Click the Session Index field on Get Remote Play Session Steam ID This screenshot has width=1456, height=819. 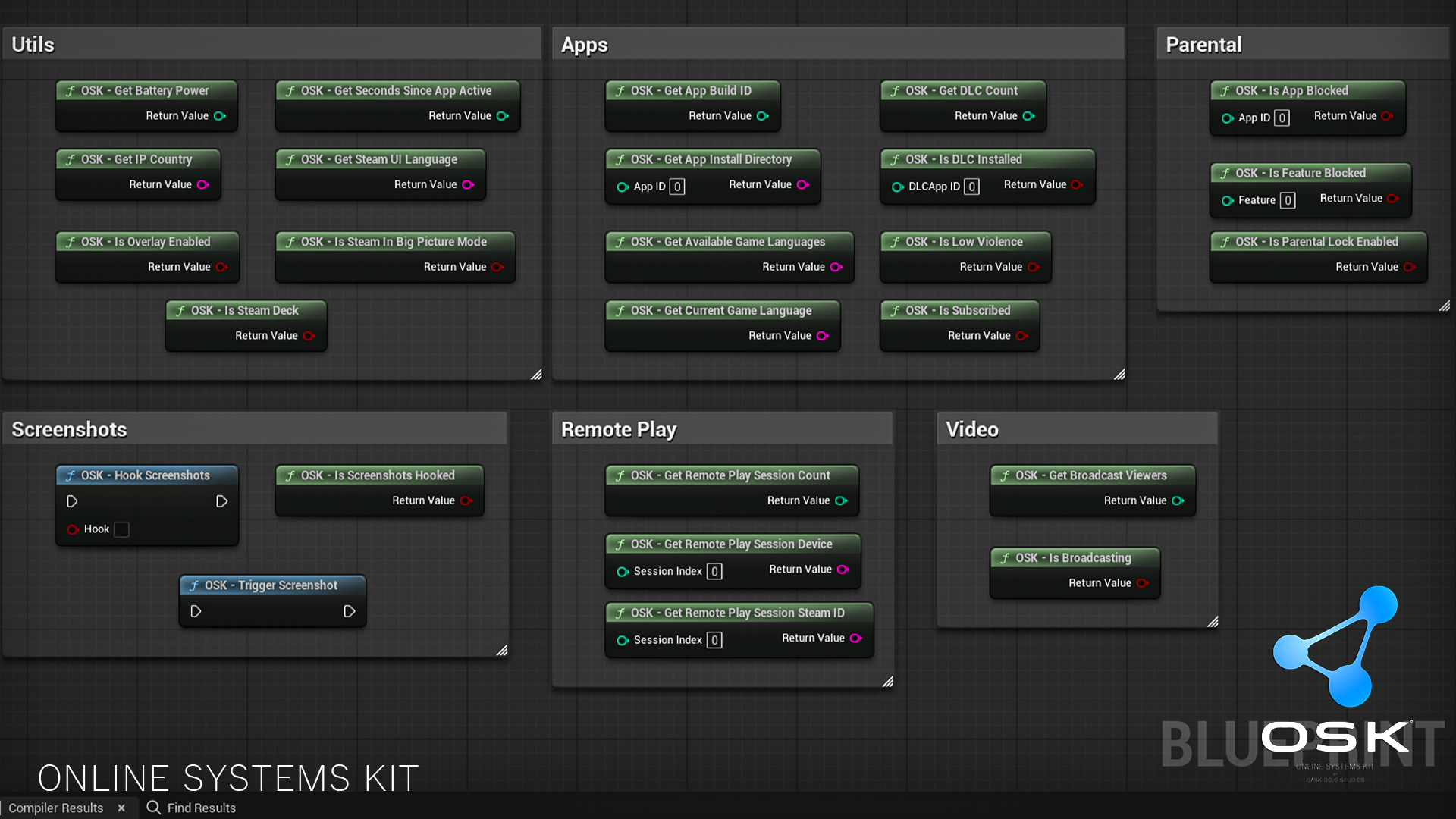[x=714, y=640]
